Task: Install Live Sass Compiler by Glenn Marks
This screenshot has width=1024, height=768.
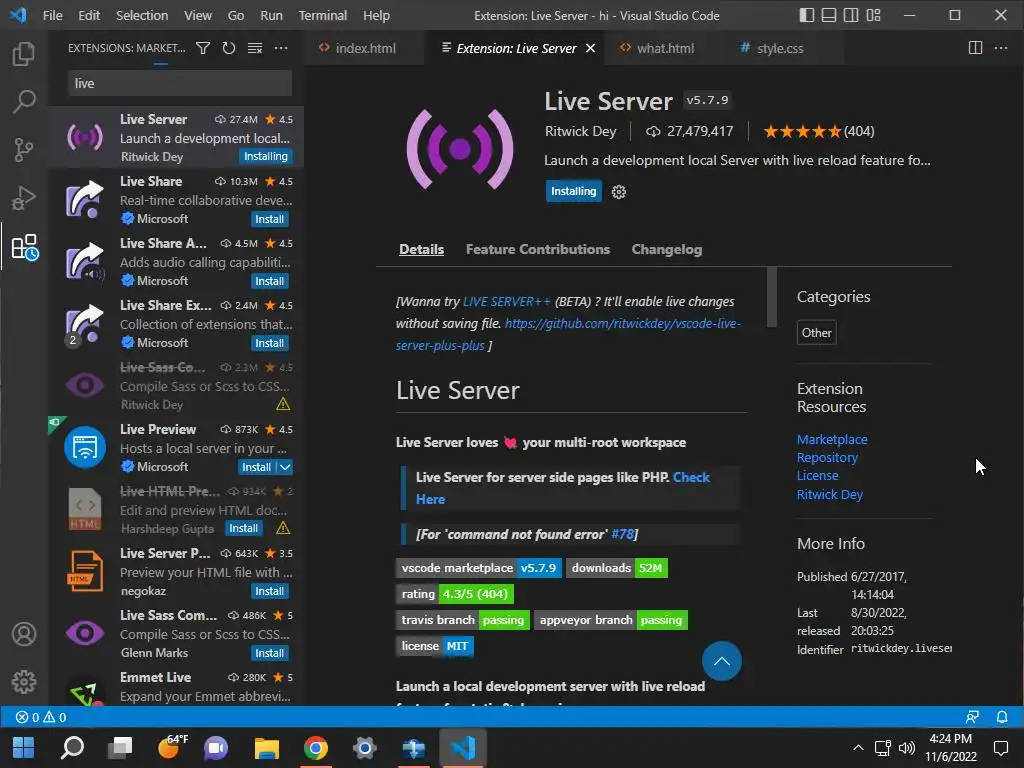Action: (x=270, y=653)
